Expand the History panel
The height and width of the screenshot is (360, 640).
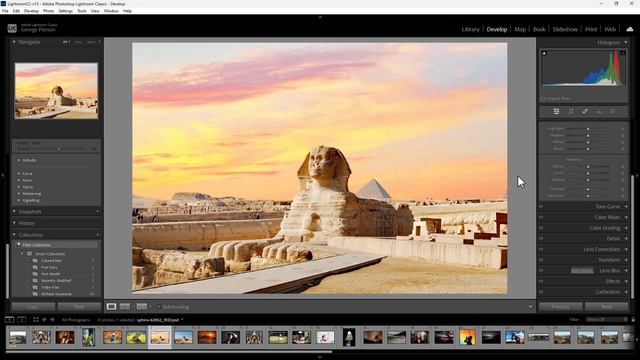[14, 223]
